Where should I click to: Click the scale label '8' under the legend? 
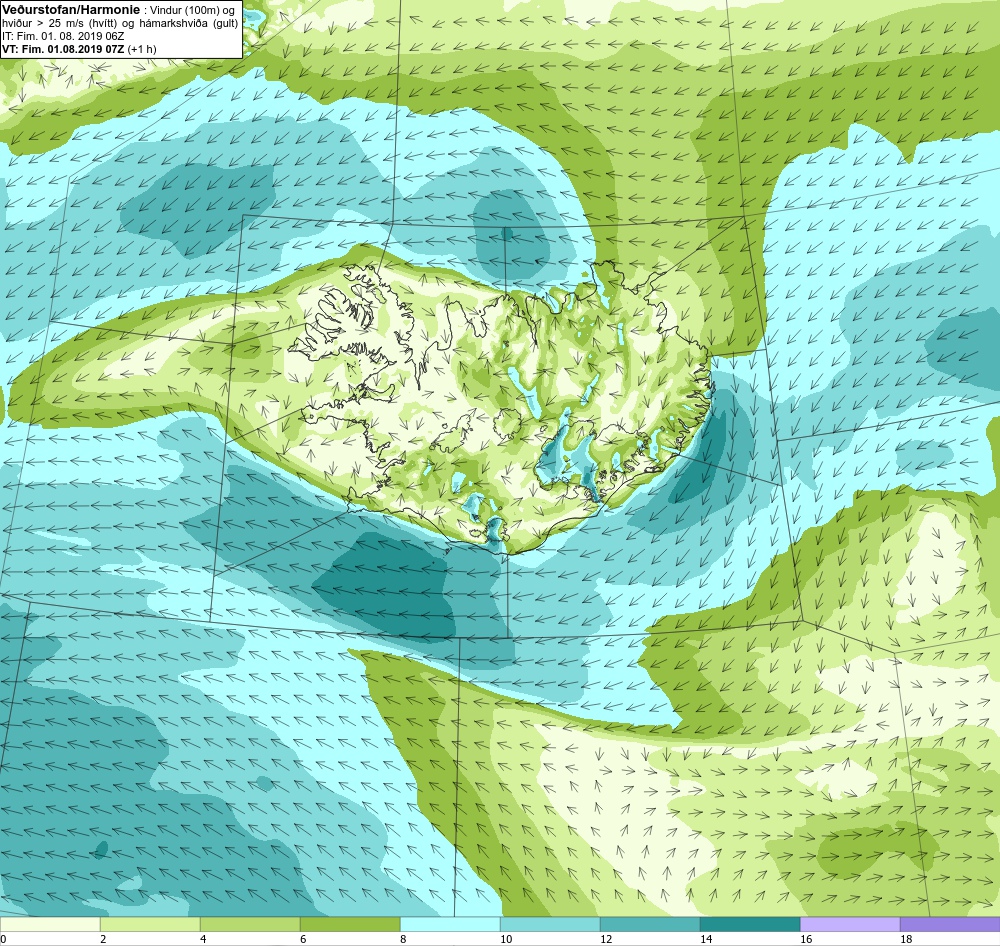click(403, 939)
